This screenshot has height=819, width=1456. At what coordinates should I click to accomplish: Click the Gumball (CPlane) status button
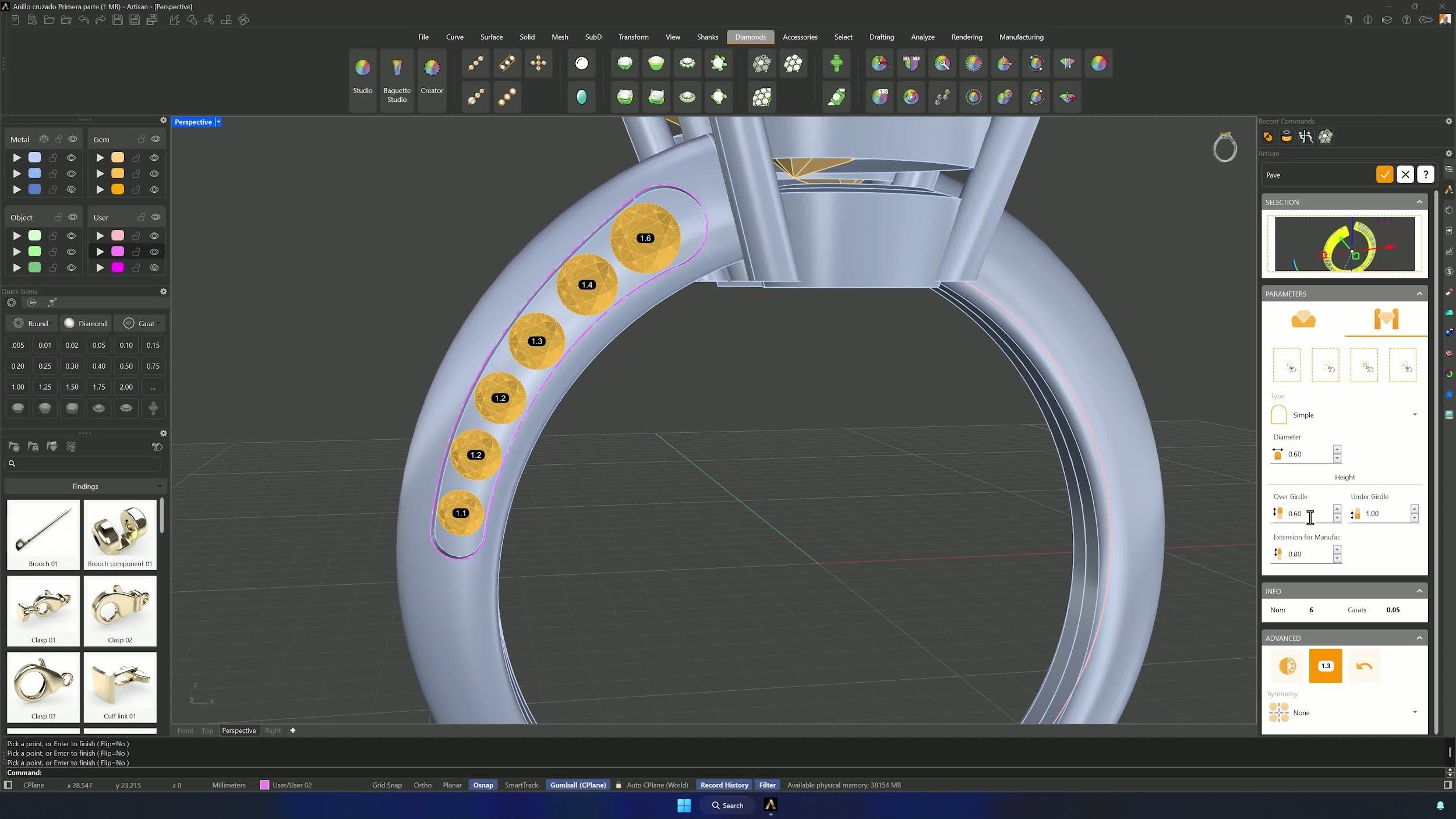coord(578,785)
